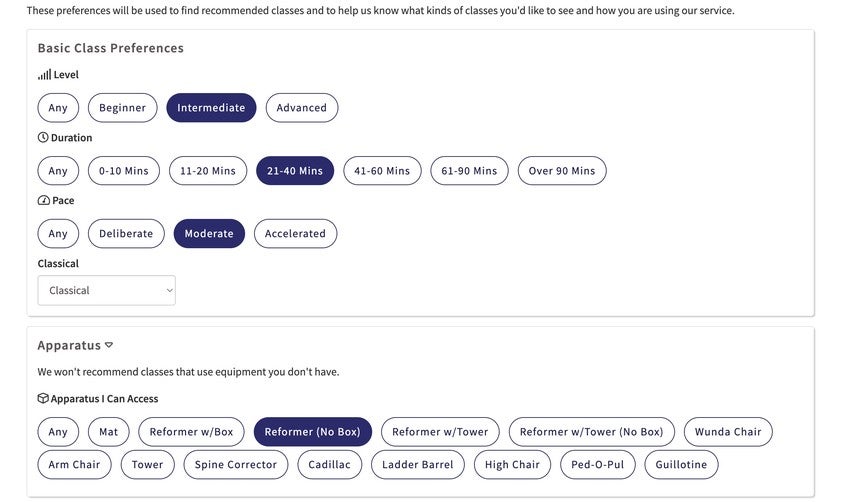848x502 pixels.
Task: Toggle Reformer w/Tower (No Box) apparatus
Action: tap(591, 432)
